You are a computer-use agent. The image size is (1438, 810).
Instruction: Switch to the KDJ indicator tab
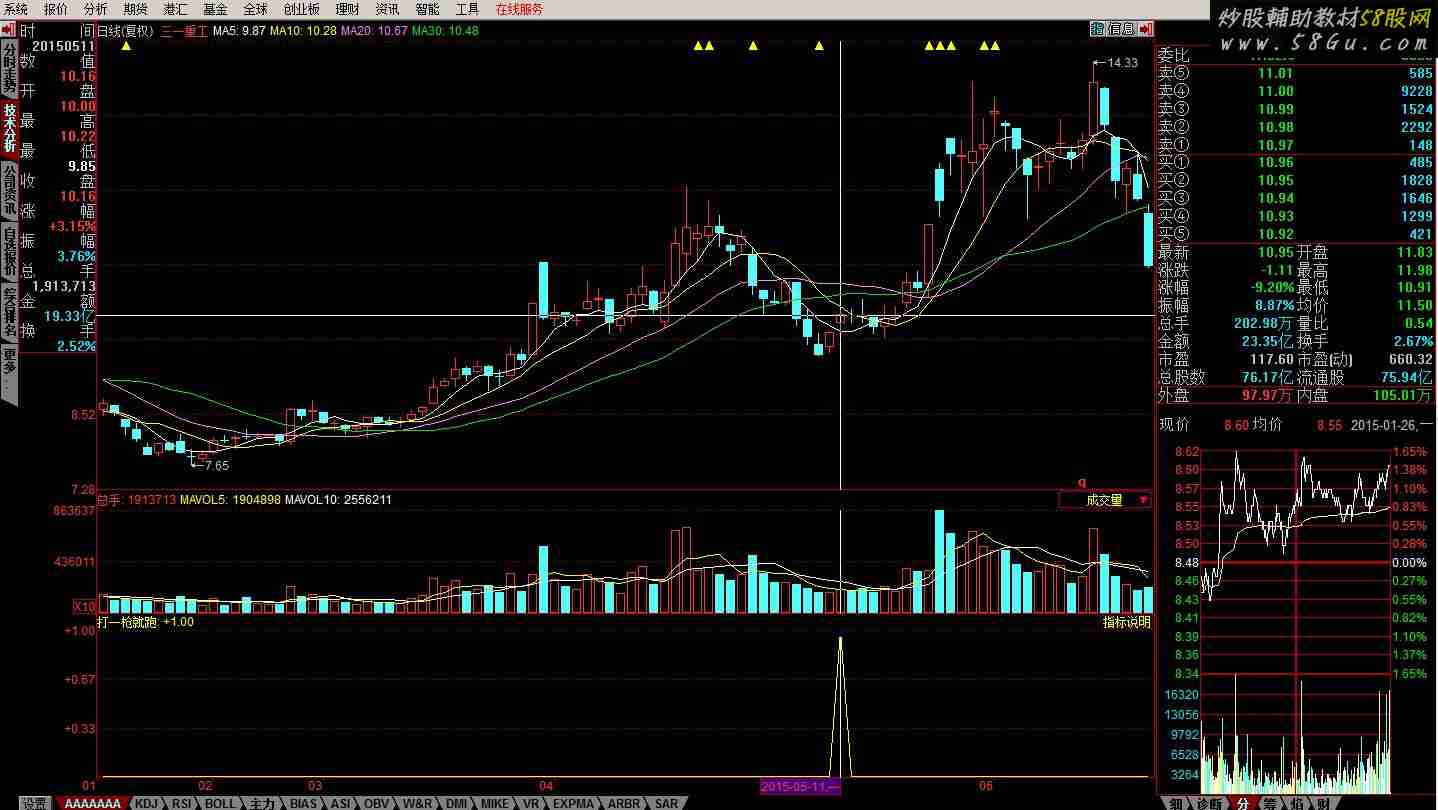[146, 803]
